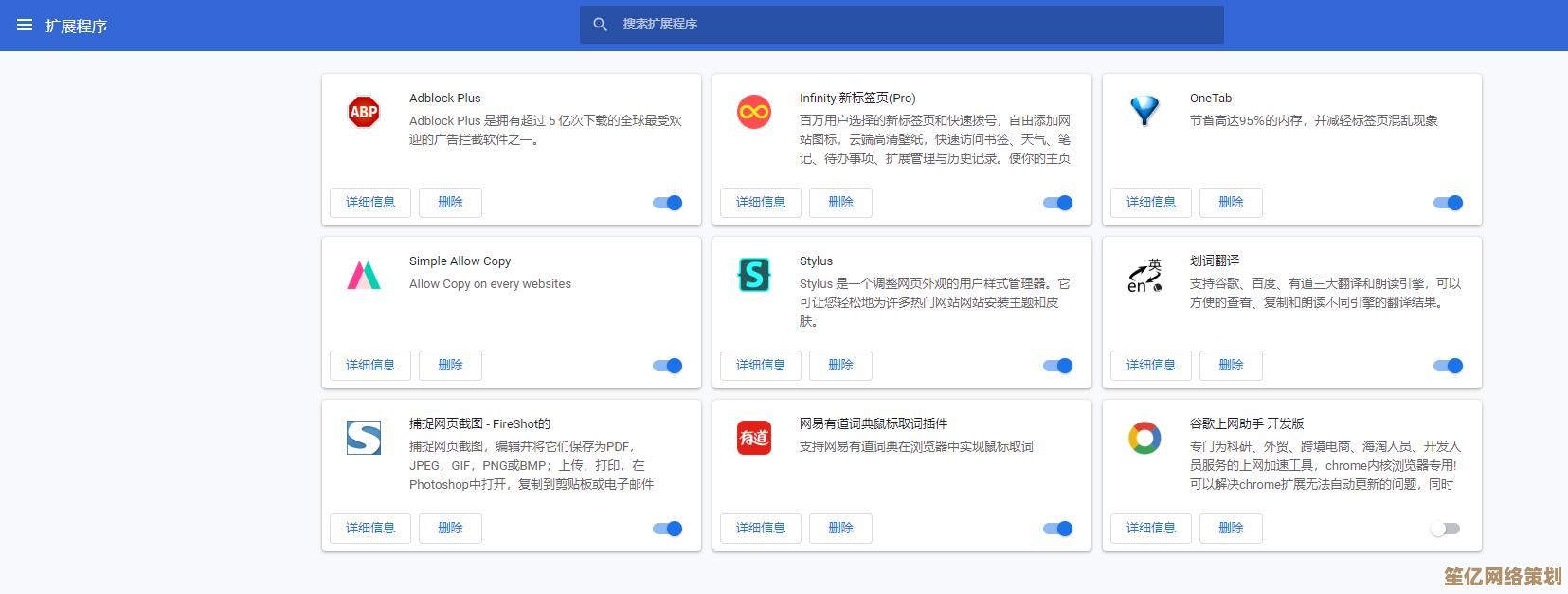Open 详细信息 for Adblock Plus

370,203
